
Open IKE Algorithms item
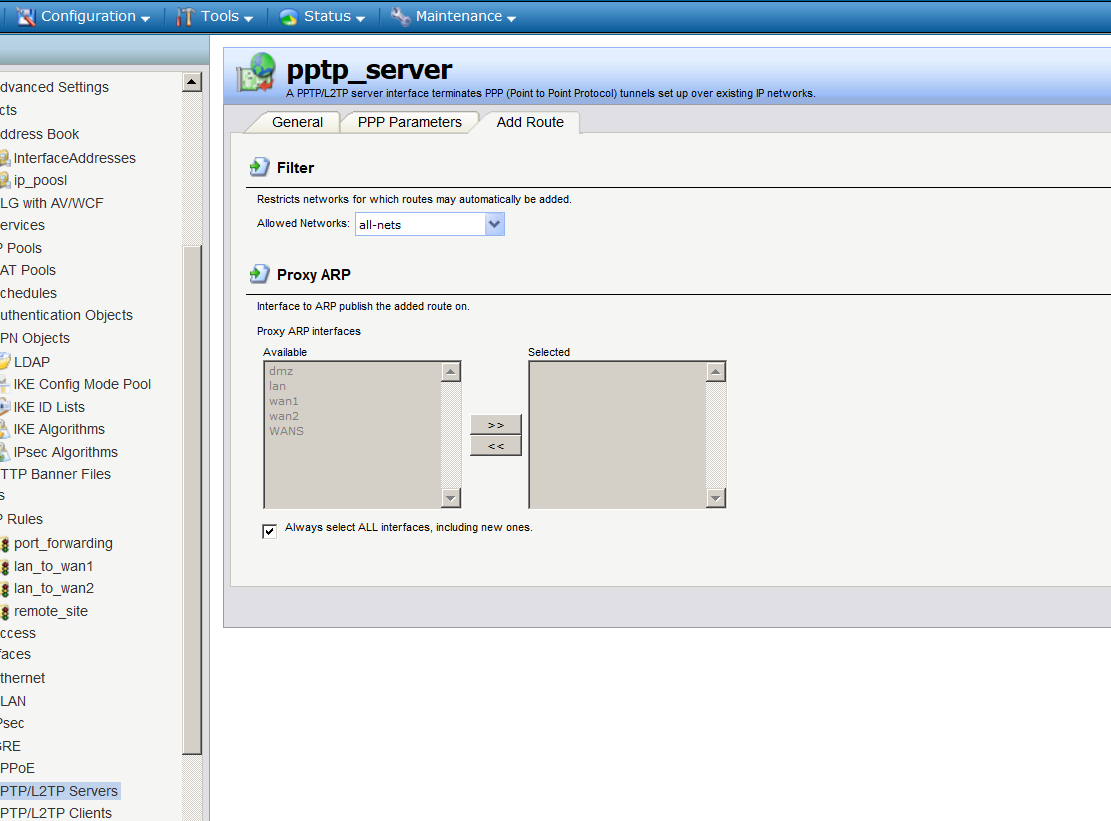point(59,429)
